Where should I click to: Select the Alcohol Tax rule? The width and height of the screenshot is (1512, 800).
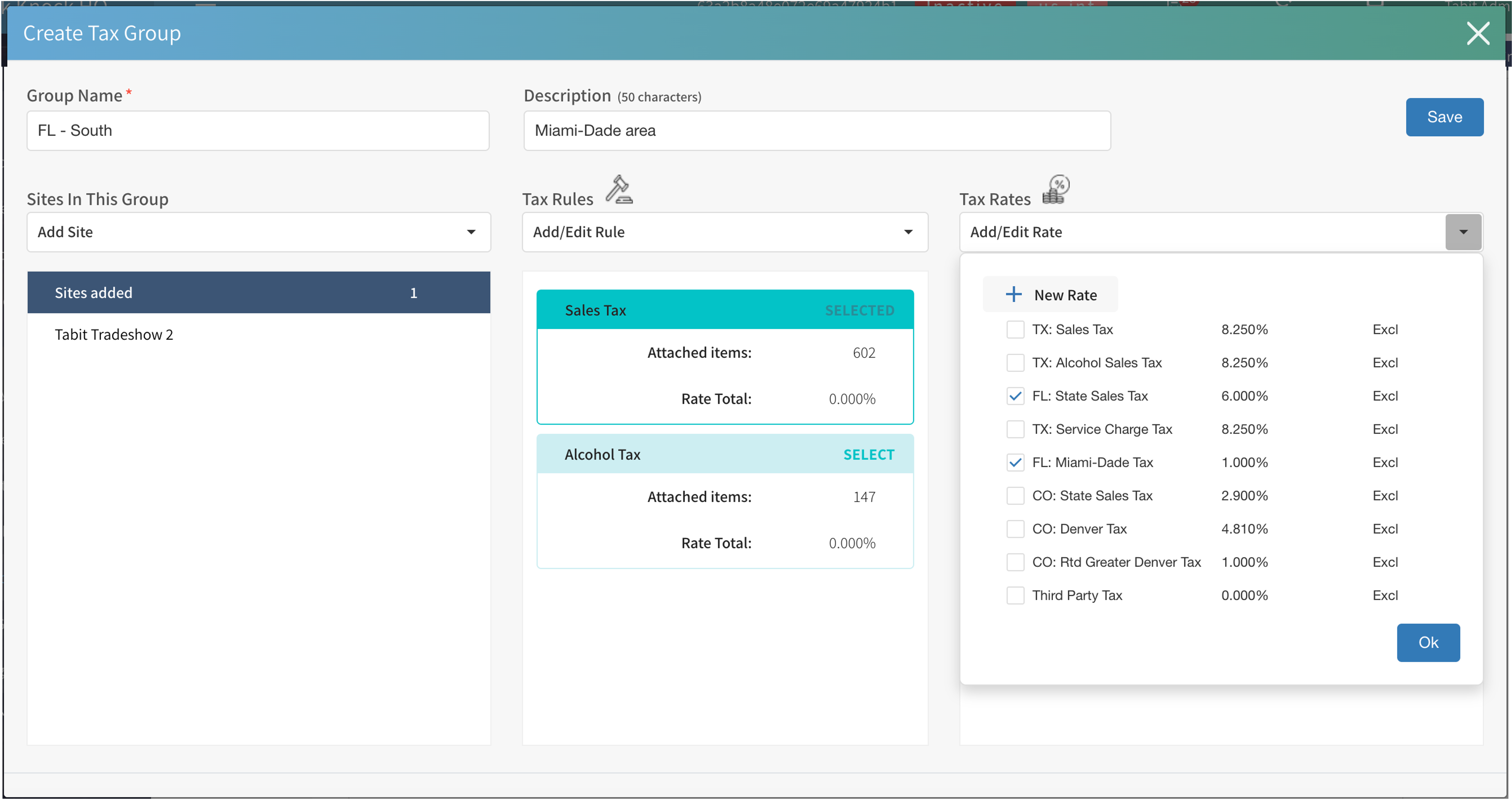pyautogui.click(x=868, y=455)
